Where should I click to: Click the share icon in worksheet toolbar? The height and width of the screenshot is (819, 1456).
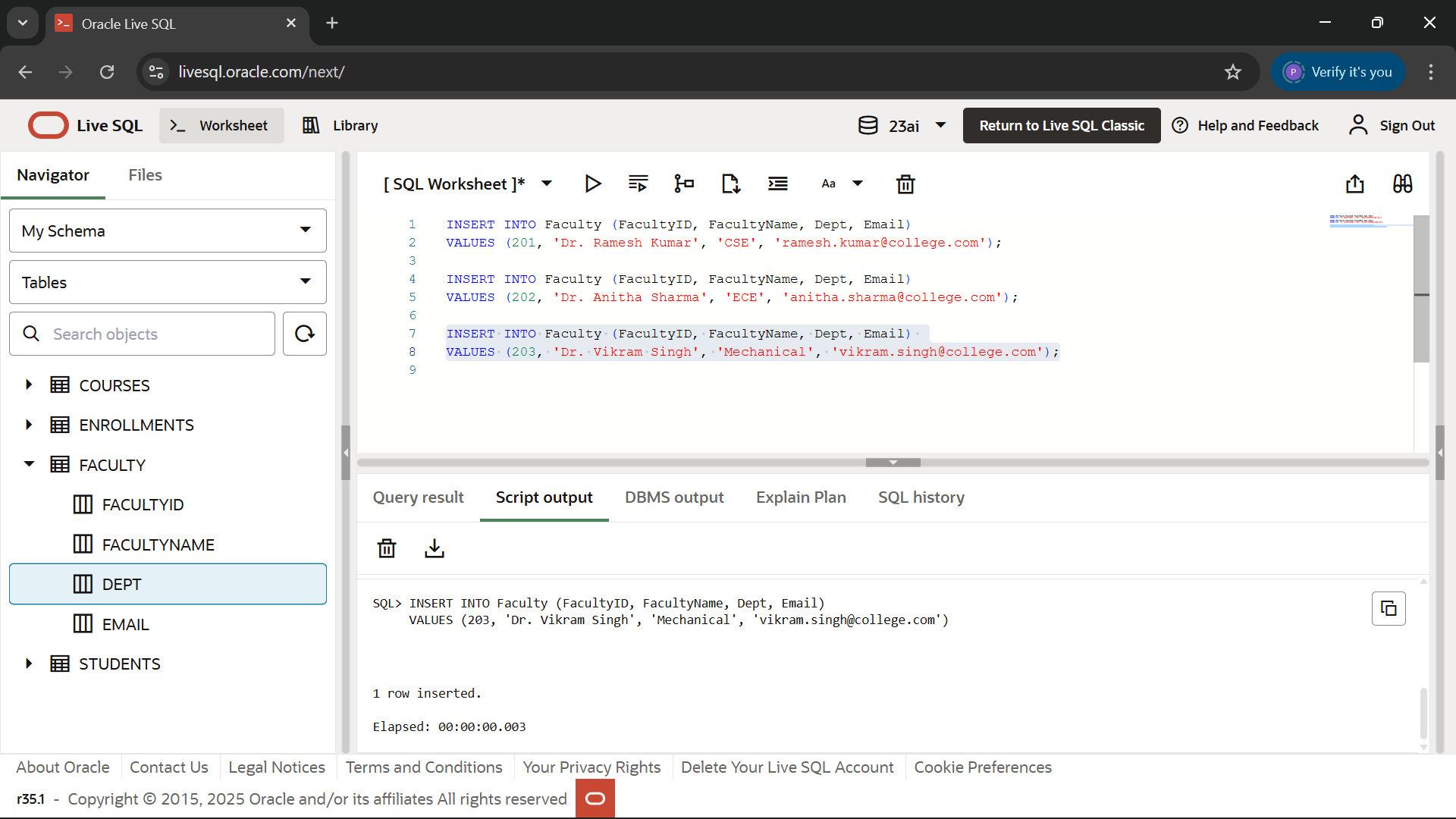point(1355,184)
